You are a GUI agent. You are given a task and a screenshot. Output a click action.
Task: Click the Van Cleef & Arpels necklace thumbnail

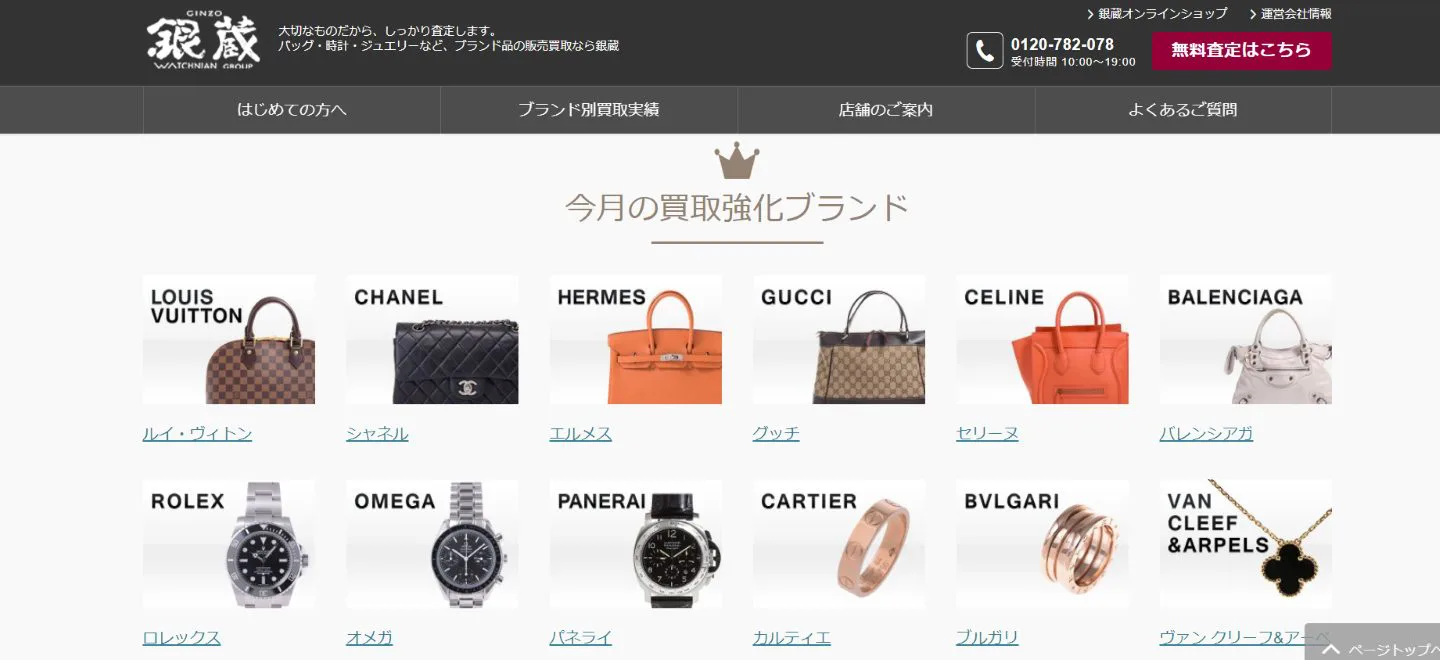pos(1246,544)
